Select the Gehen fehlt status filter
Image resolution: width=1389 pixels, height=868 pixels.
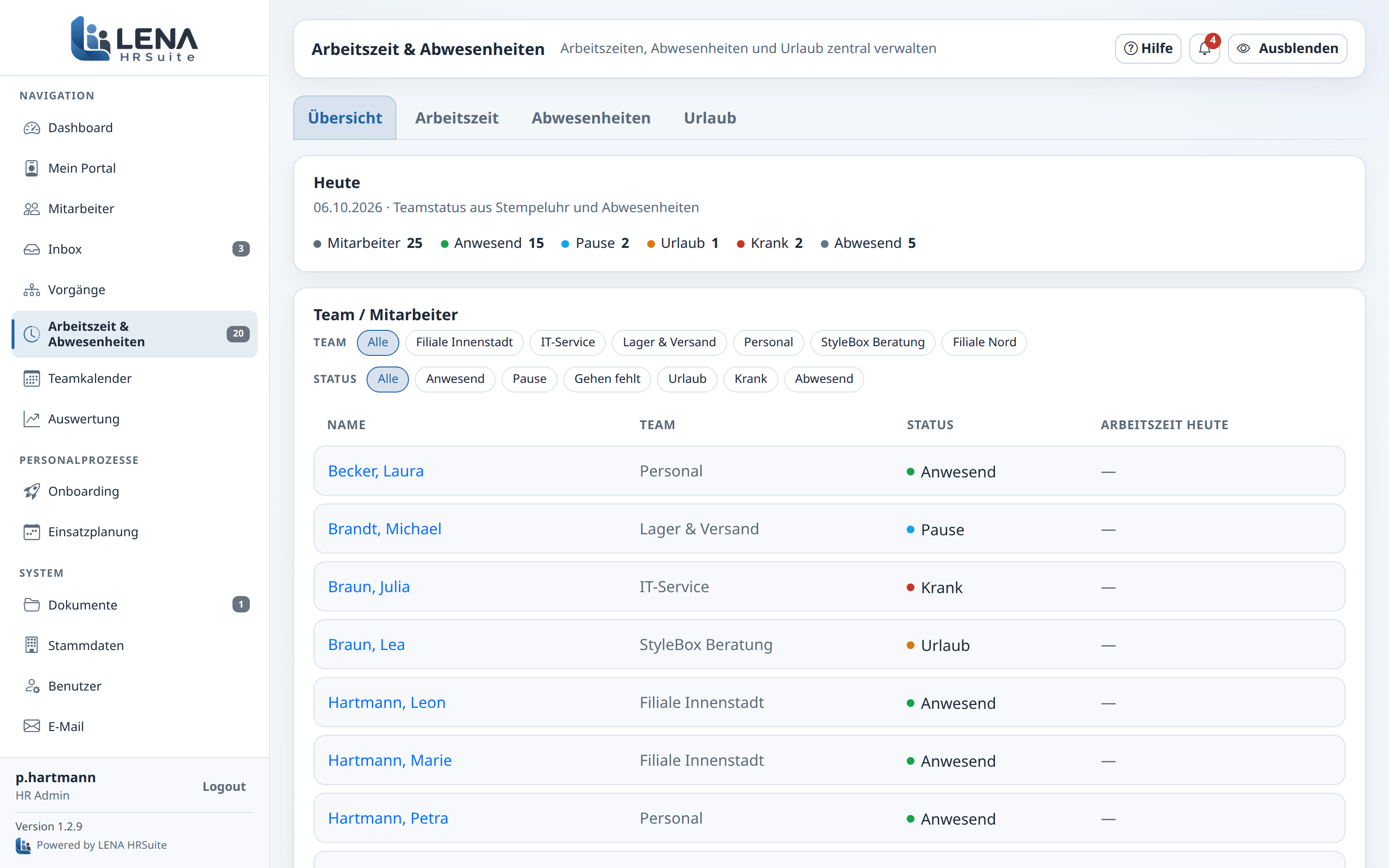(607, 379)
